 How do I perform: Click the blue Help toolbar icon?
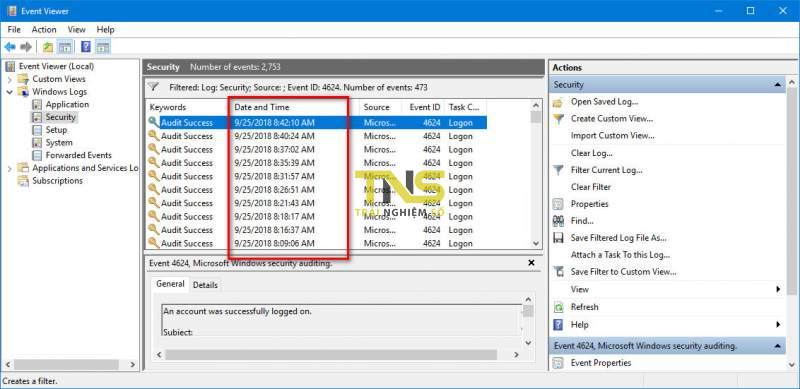pyautogui.click(x=86, y=47)
